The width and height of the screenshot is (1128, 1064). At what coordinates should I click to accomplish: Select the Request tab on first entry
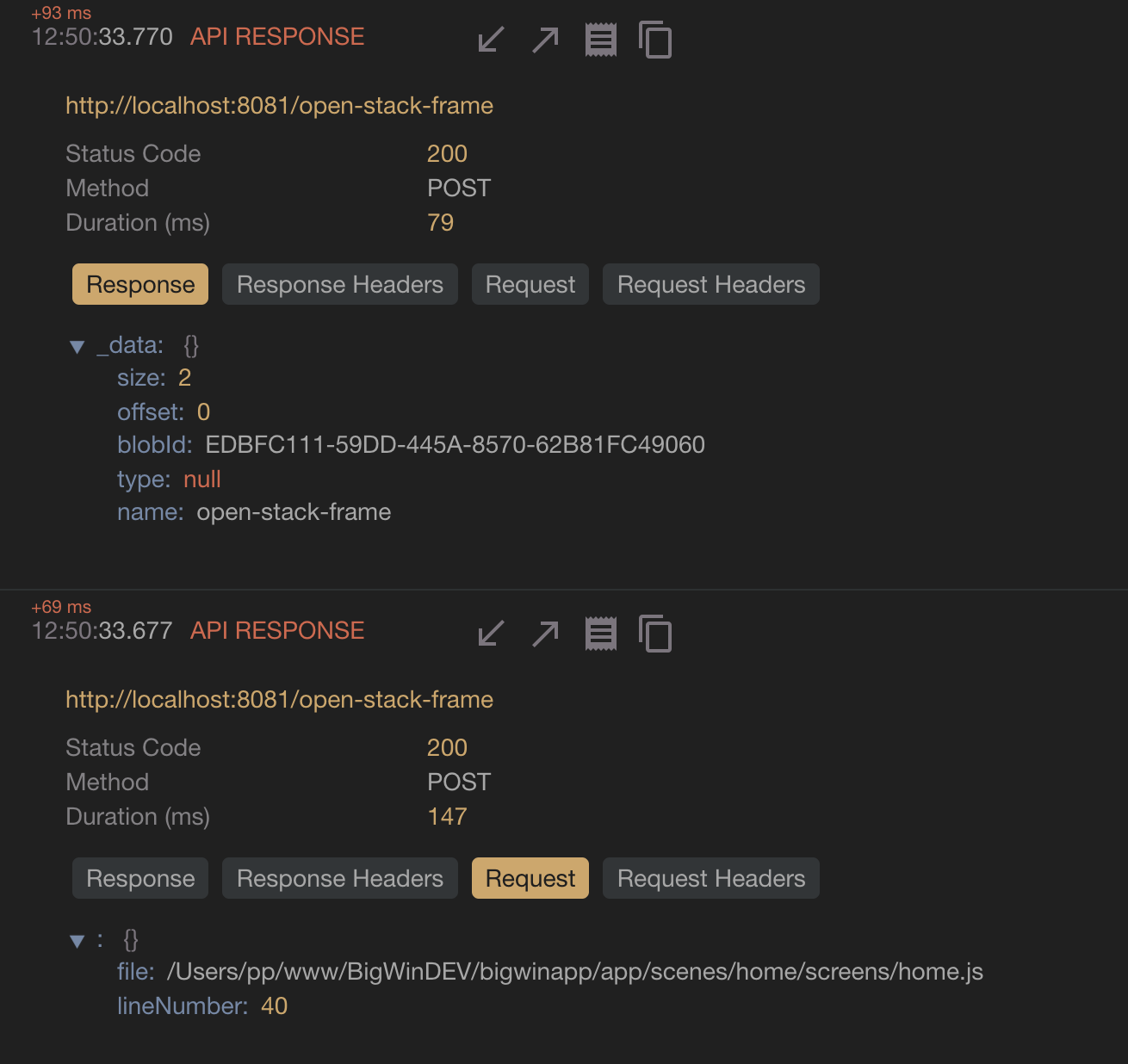530,284
